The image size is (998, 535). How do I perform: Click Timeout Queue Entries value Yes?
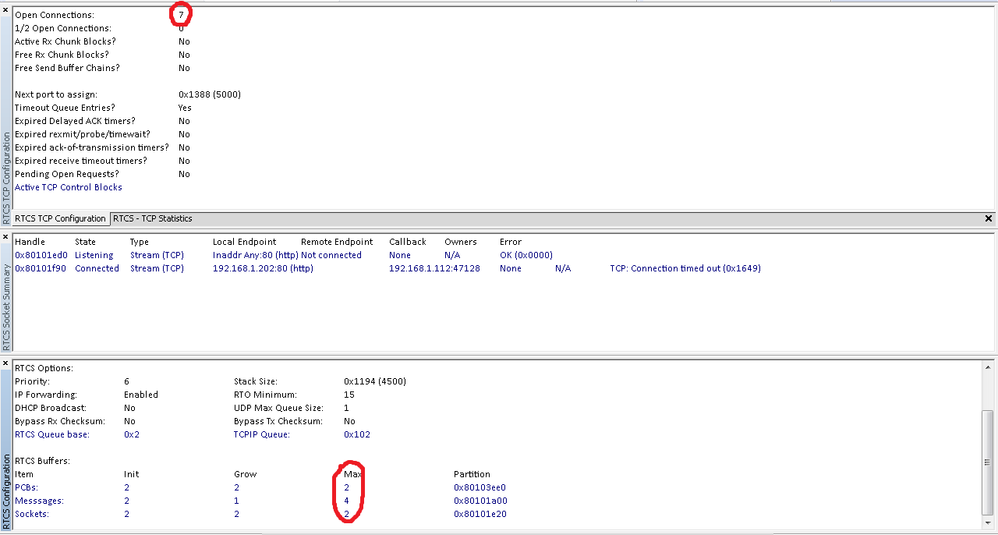(185, 108)
